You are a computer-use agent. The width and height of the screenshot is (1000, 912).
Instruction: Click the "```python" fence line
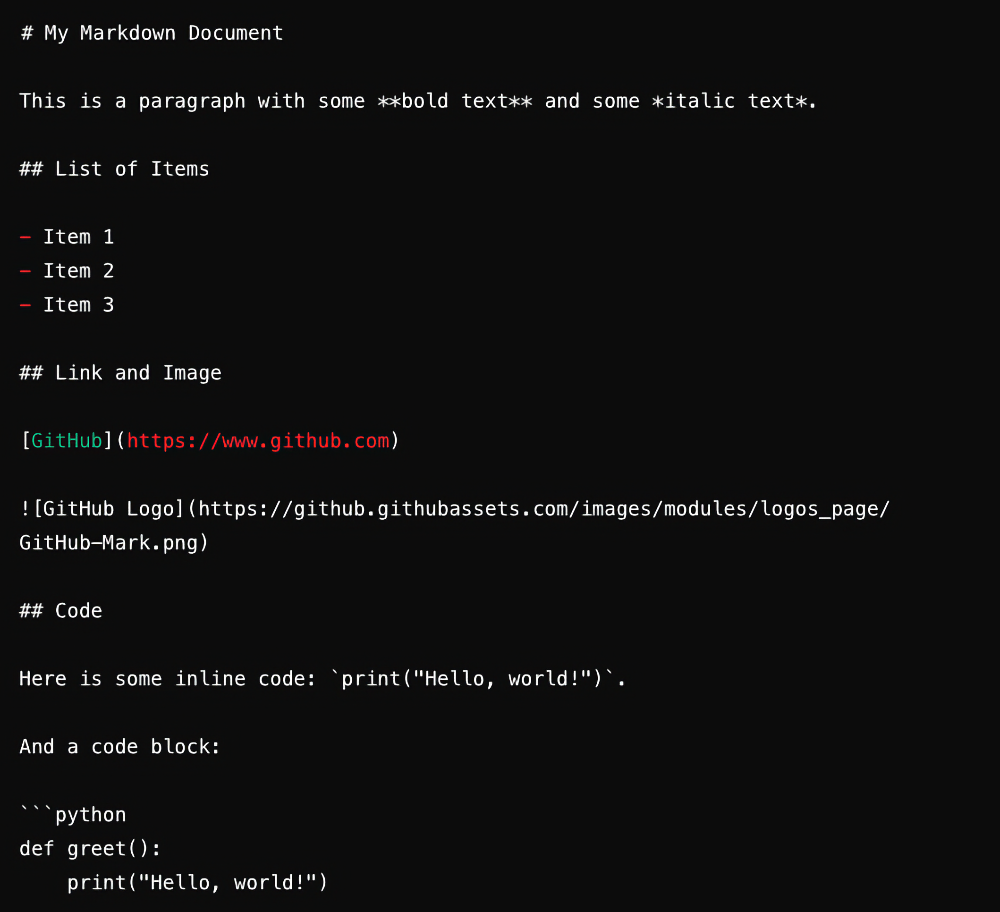coord(73,814)
